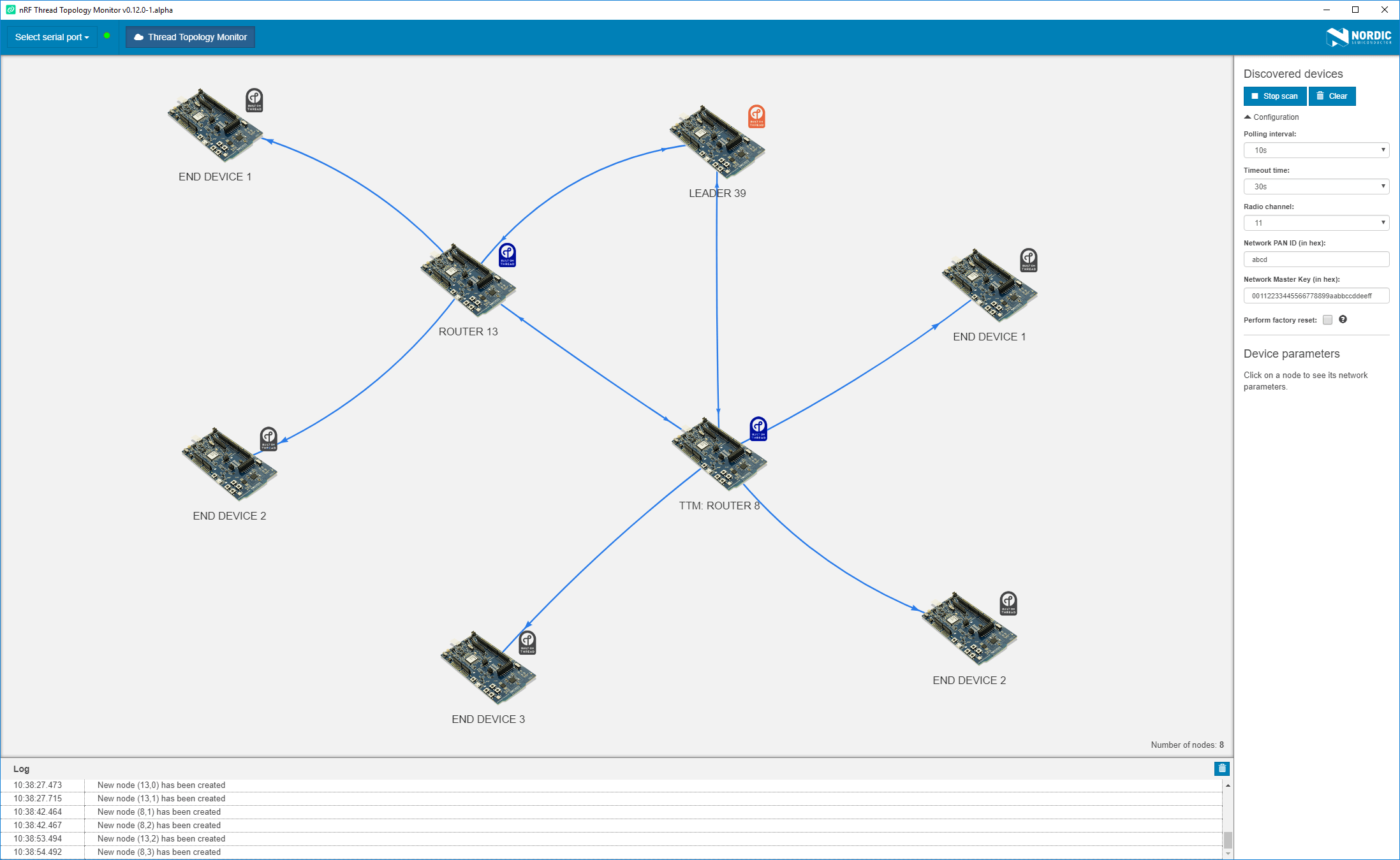The width and height of the screenshot is (1400, 860).
Task: Click the orange Built on Thread badge on LEADER 39
Action: (756, 116)
